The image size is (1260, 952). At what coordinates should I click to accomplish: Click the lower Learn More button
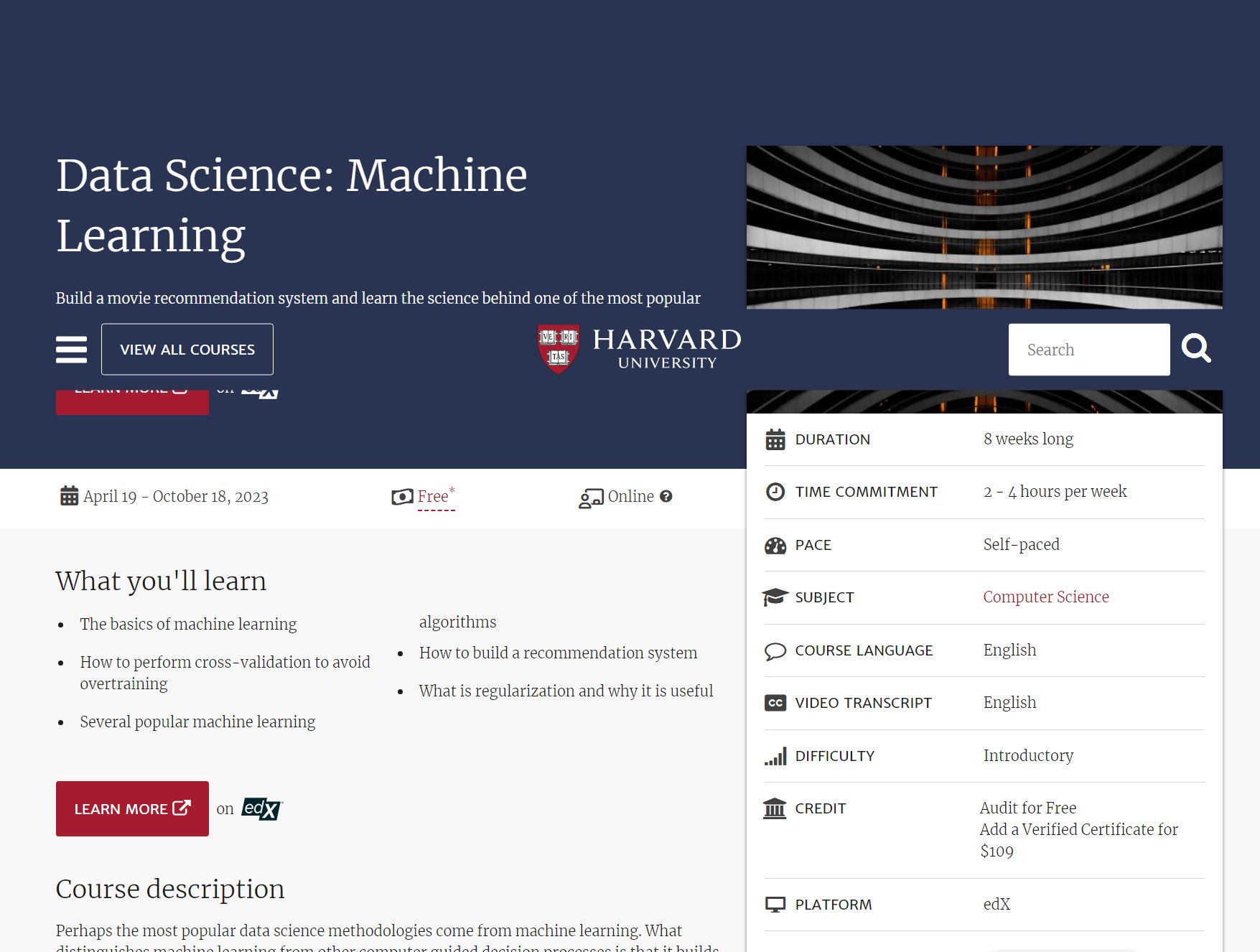coord(132,808)
